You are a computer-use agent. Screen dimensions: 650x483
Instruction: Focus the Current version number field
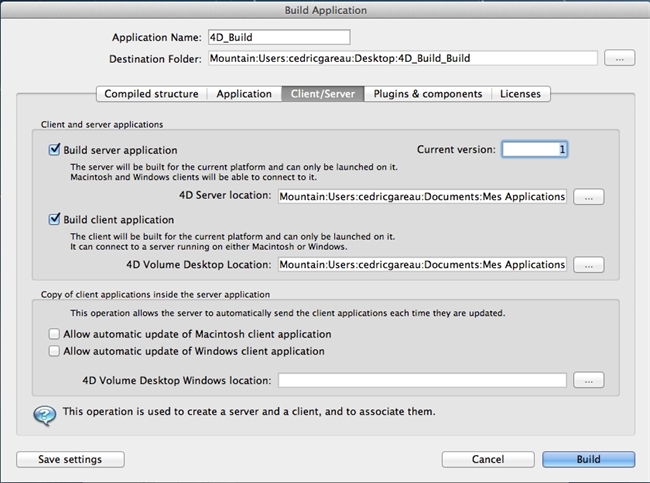(x=535, y=150)
